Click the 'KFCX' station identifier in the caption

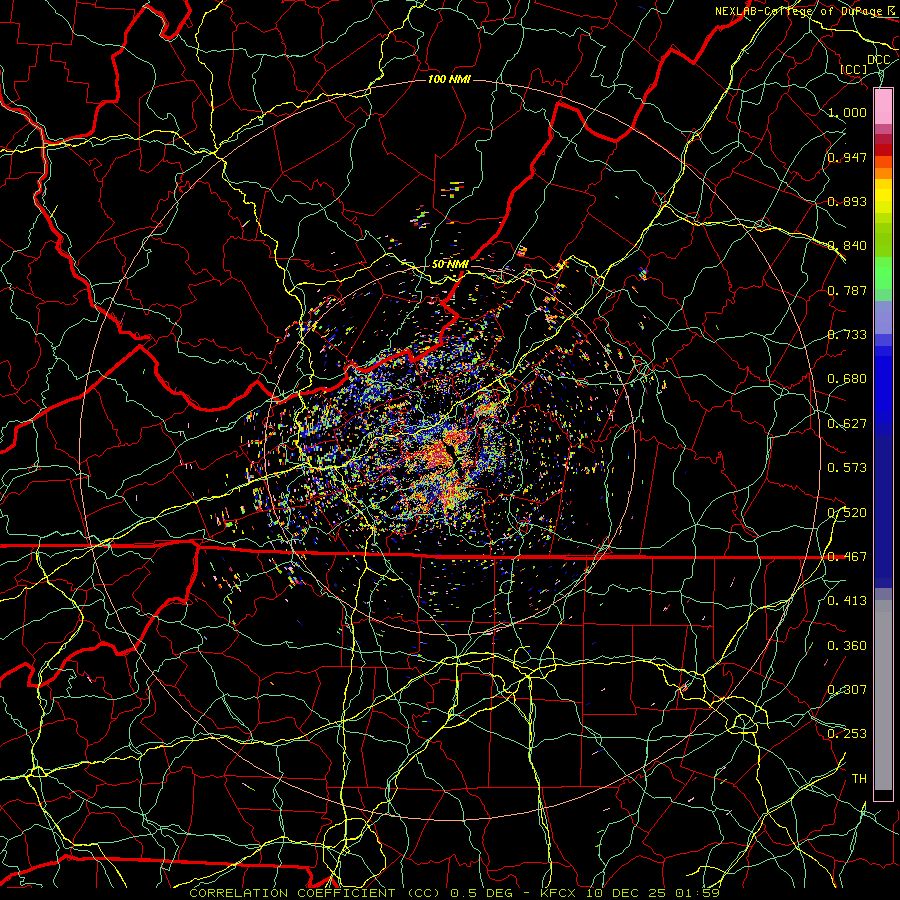click(x=558, y=893)
